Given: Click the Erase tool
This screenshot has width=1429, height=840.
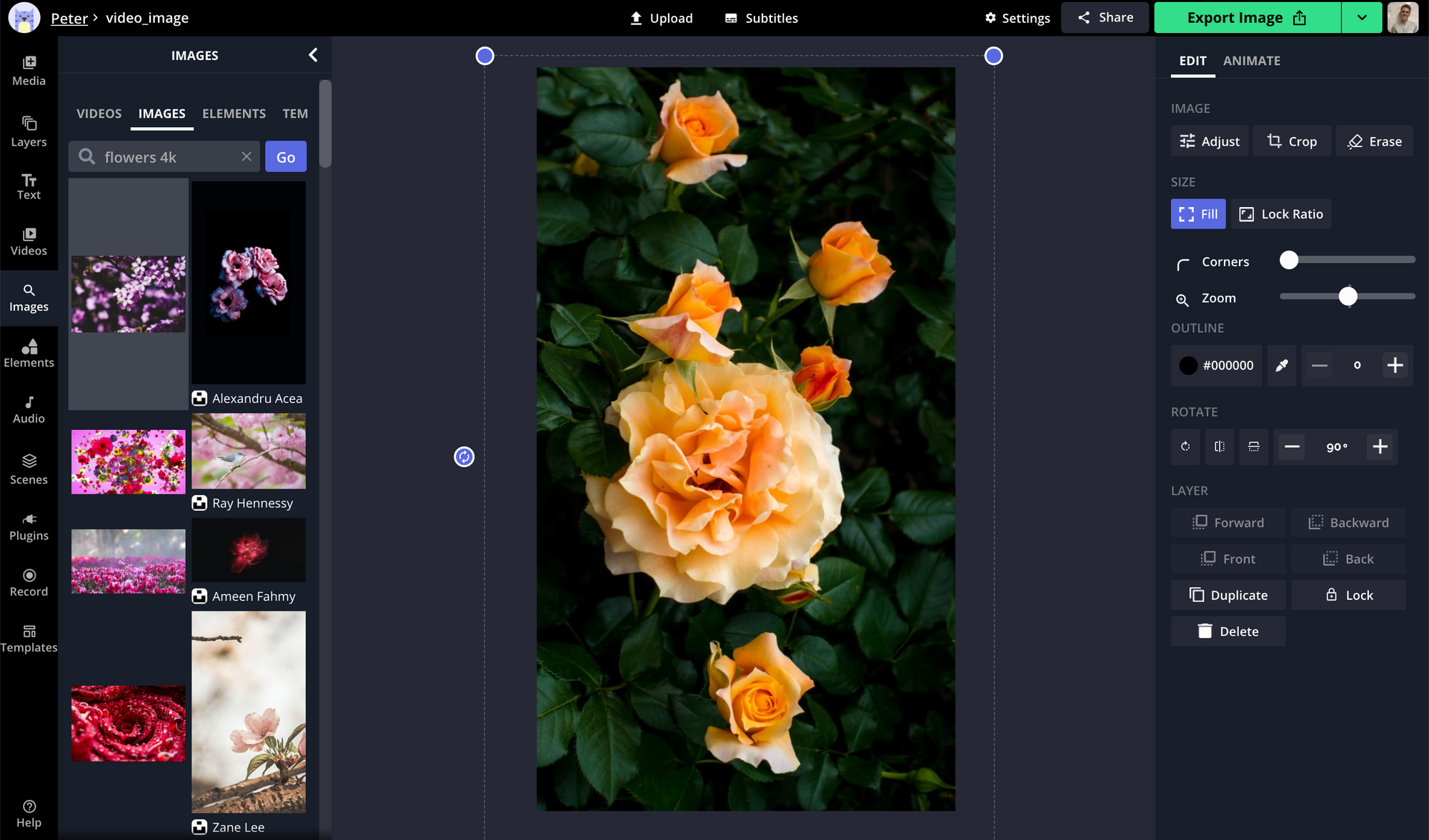Looking at the screenshot, I should coord(1373,141).
